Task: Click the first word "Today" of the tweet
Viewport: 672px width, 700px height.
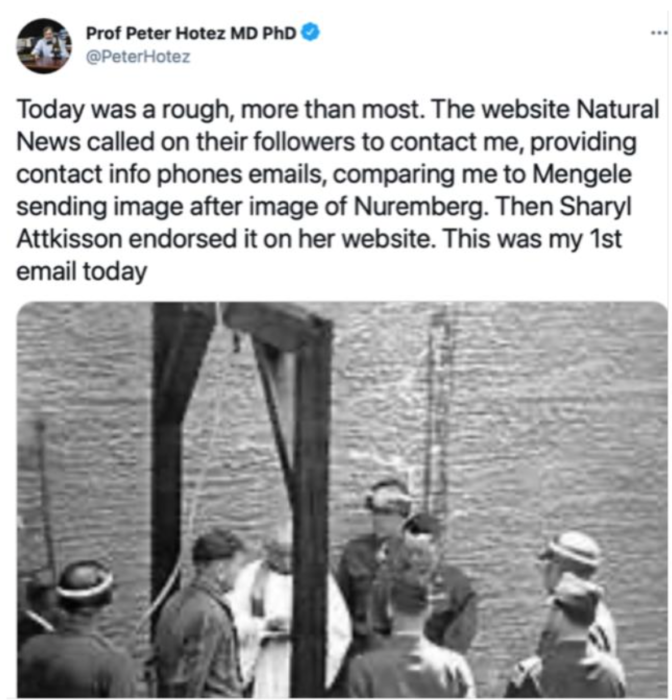Action: coord(50,110)
